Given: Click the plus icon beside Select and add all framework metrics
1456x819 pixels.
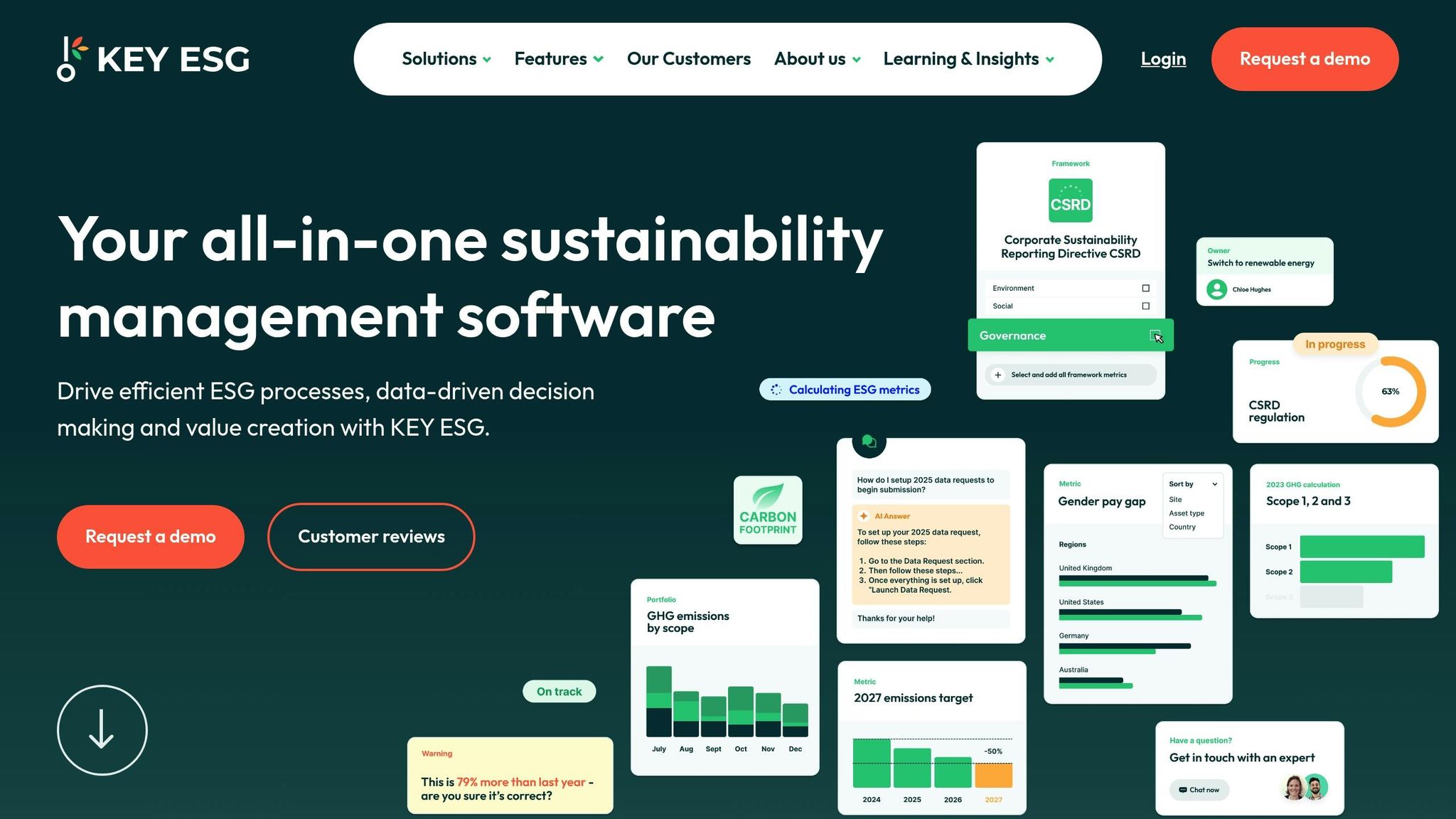Looking at the screenshot, I should point(998,375).
